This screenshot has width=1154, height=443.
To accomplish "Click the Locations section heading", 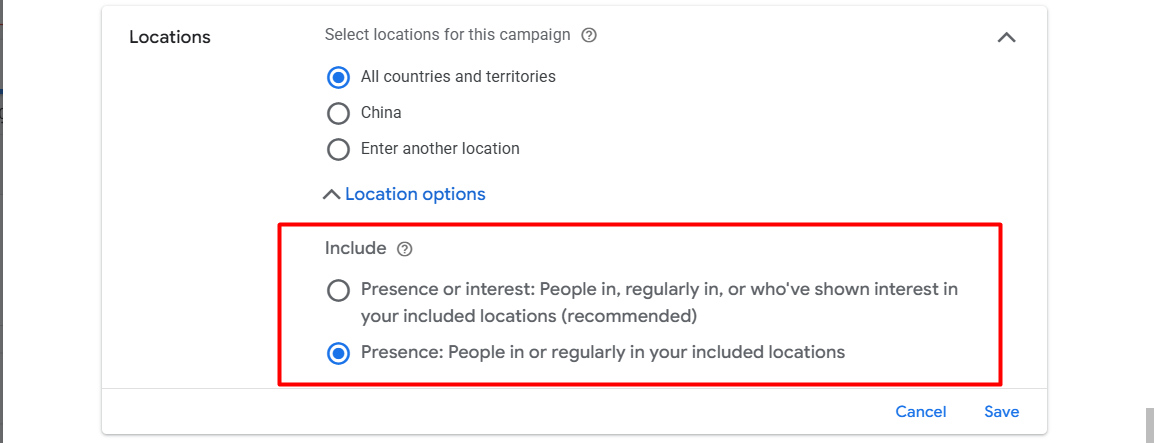I will click(170, 37).
